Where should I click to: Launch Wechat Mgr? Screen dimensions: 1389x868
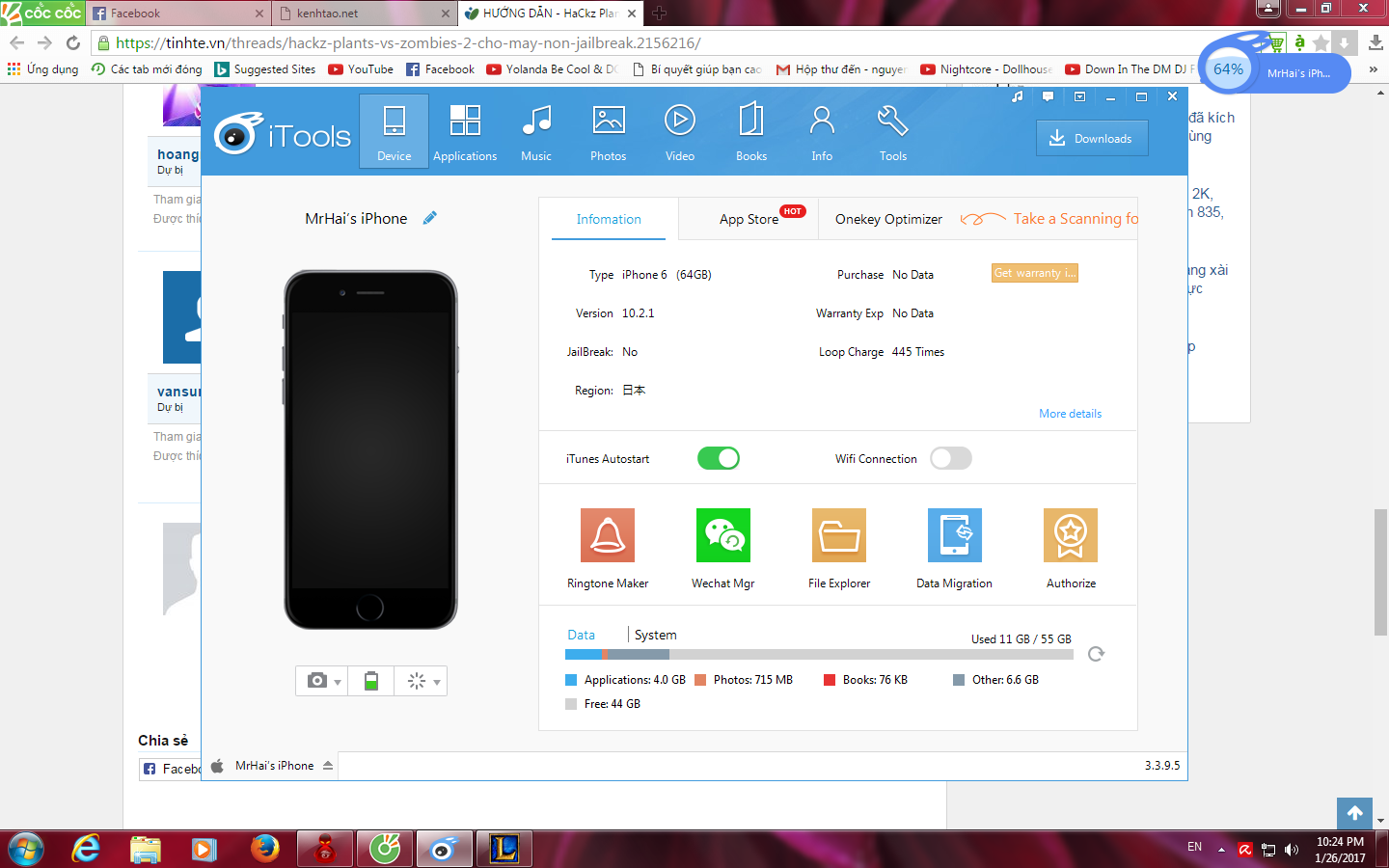pyautogui.click(x=722, y=536)
